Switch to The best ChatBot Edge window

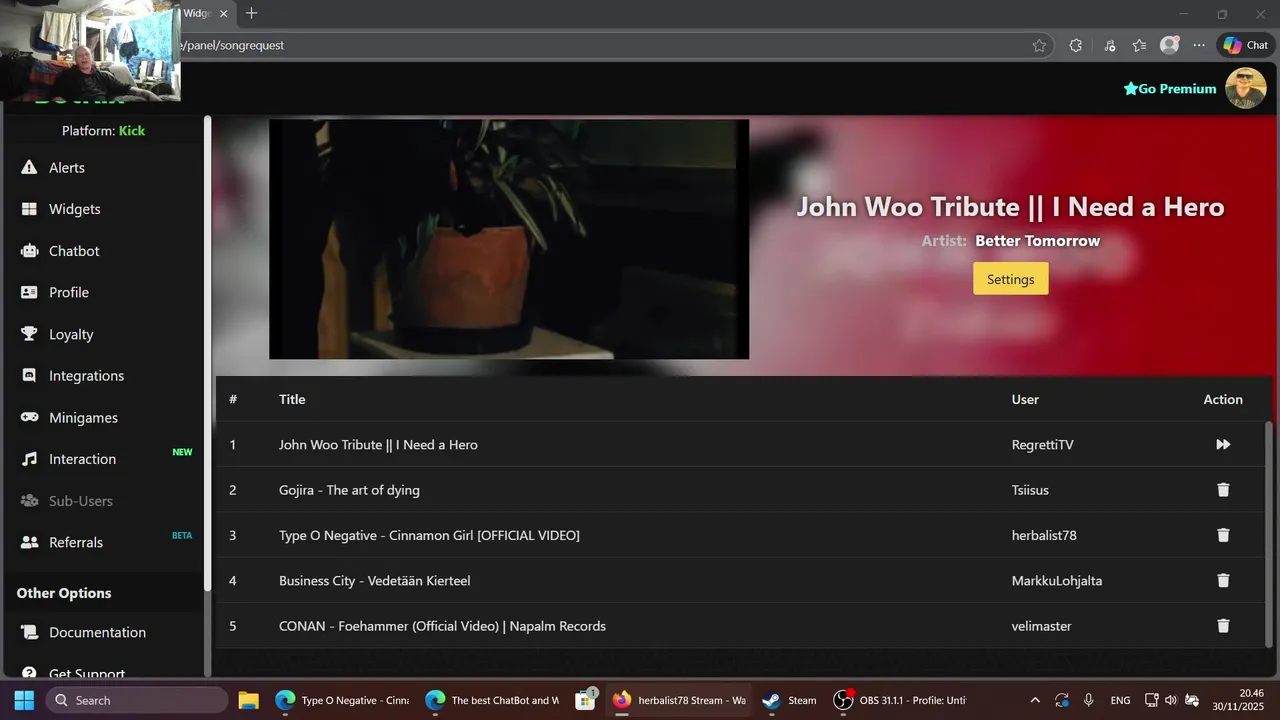point(492,700)
